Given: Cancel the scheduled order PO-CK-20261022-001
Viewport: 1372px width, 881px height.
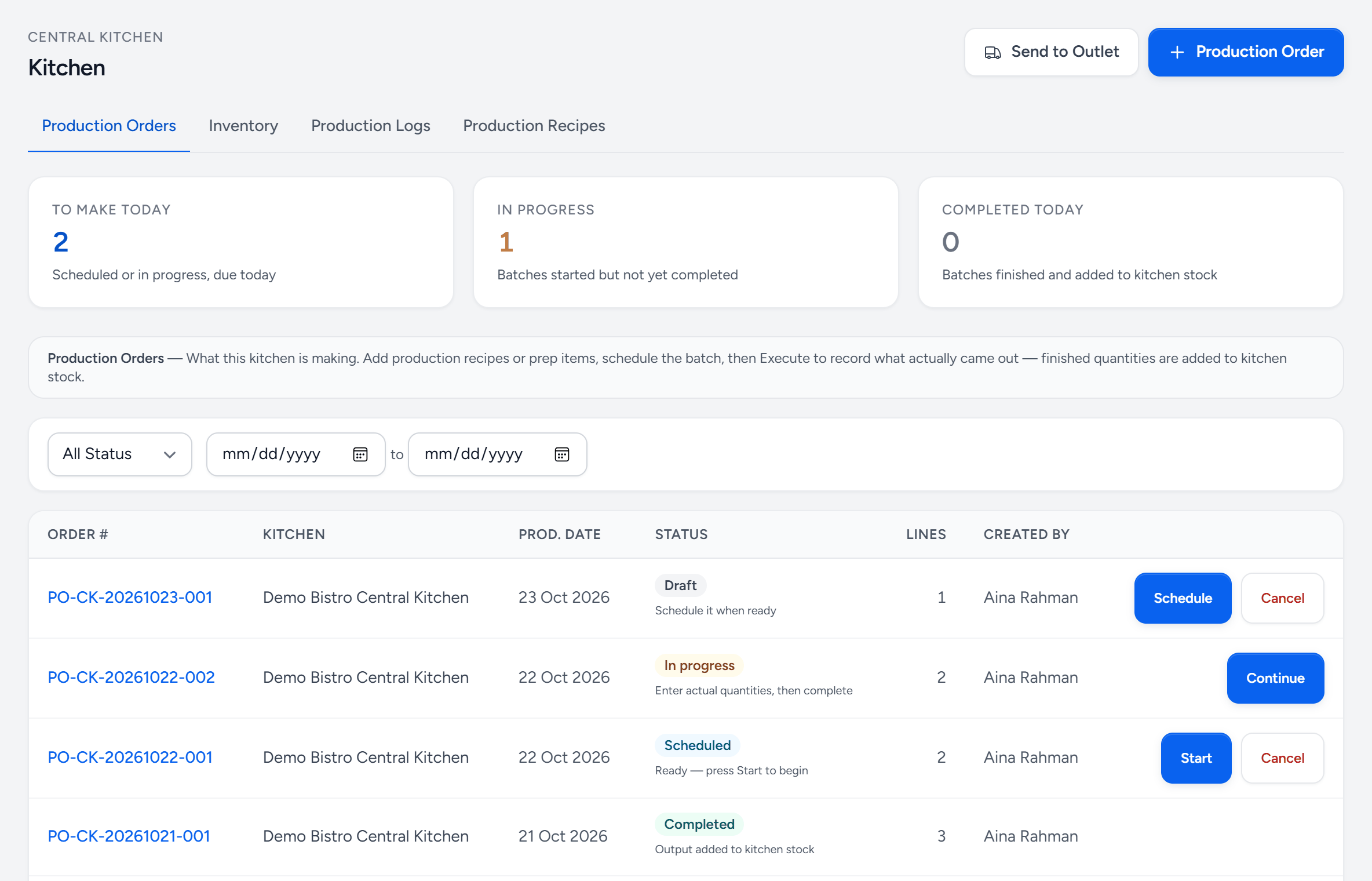Looking at the screenshot, I should [1282, 758].
